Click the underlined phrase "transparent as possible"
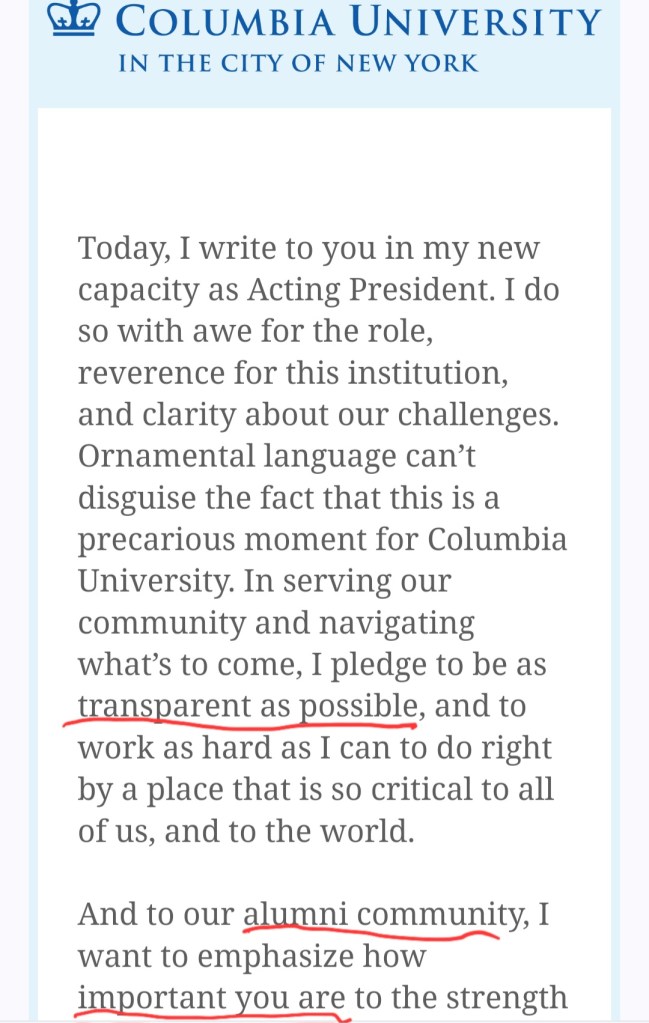The height and width of the screenshot is (1023, 649). [x=248, y=706]
